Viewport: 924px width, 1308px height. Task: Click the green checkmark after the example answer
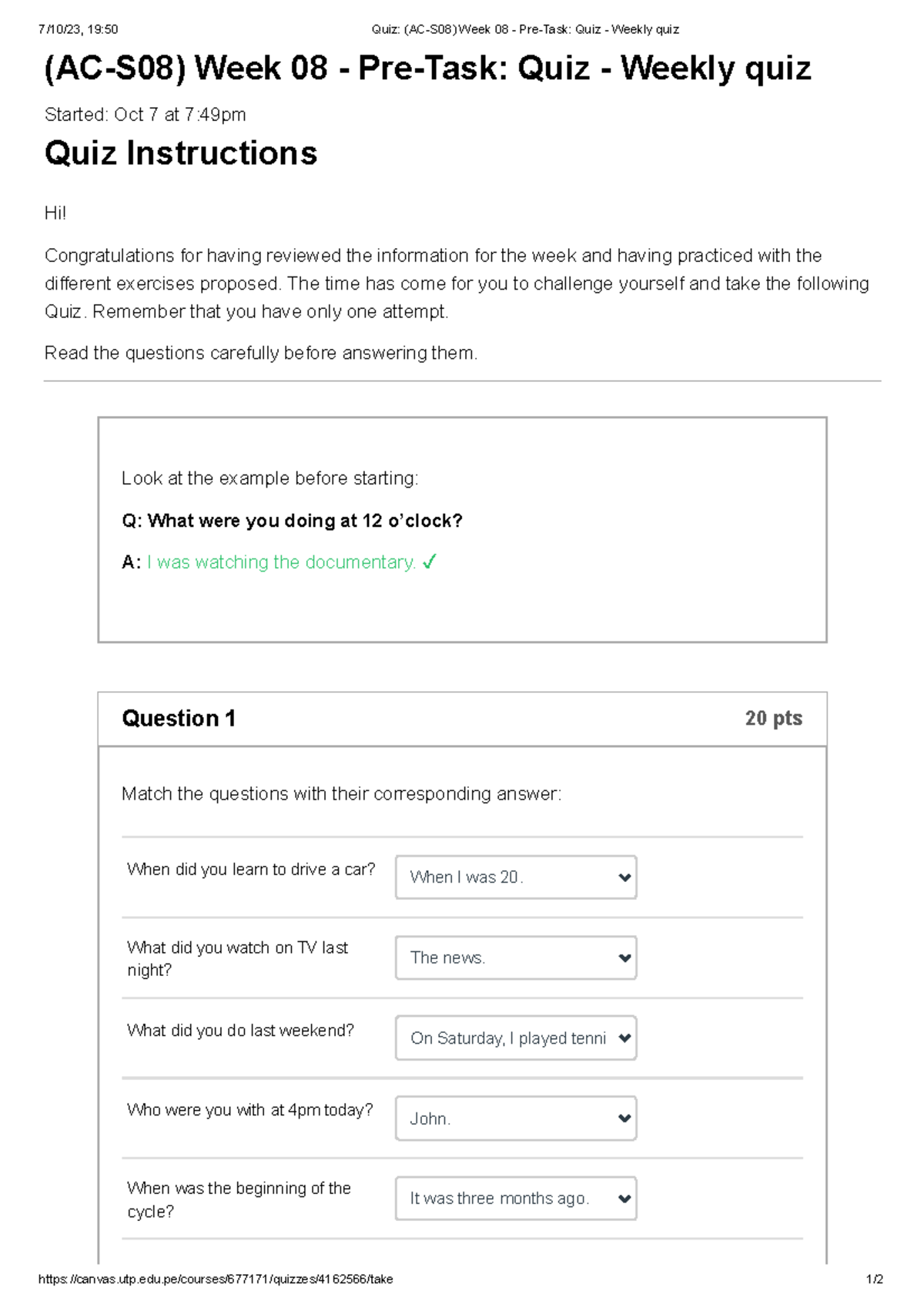(428, 562)
